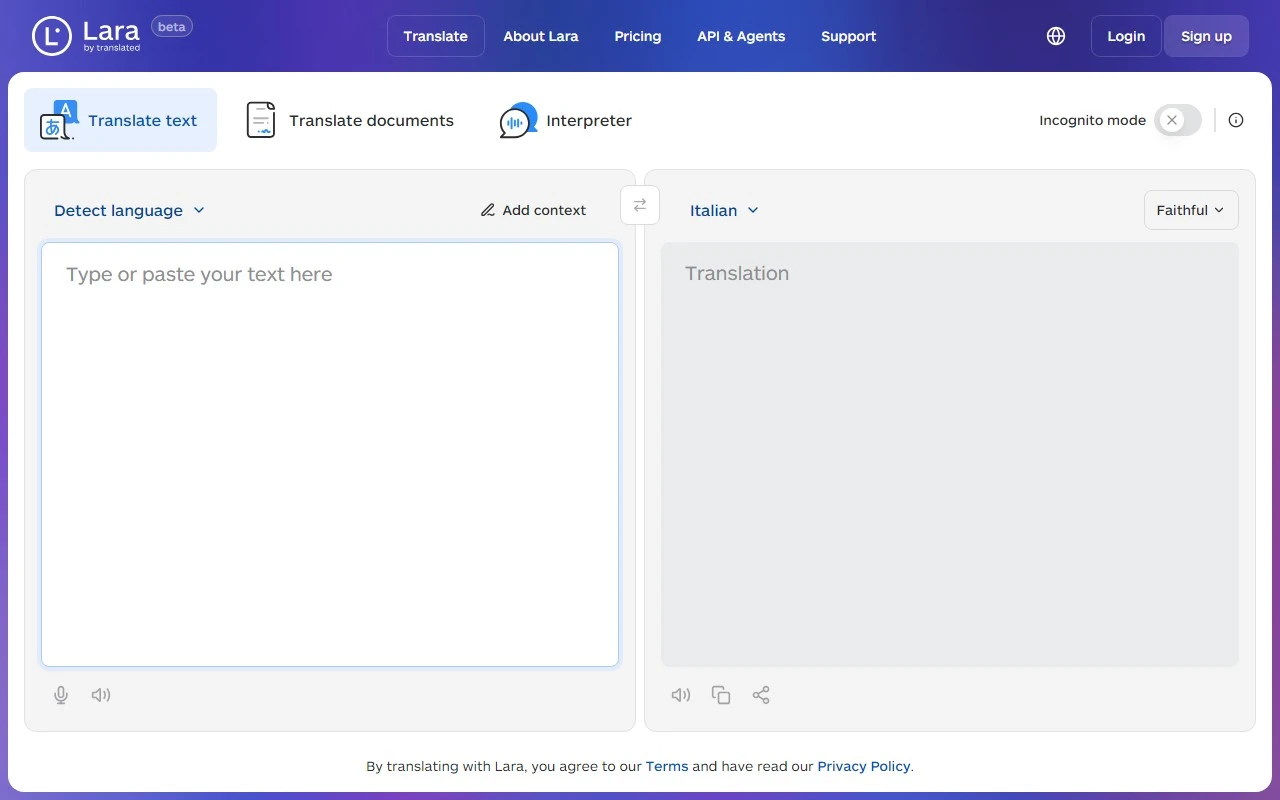Expand the Faithful style dropdown

[1191, 210]
